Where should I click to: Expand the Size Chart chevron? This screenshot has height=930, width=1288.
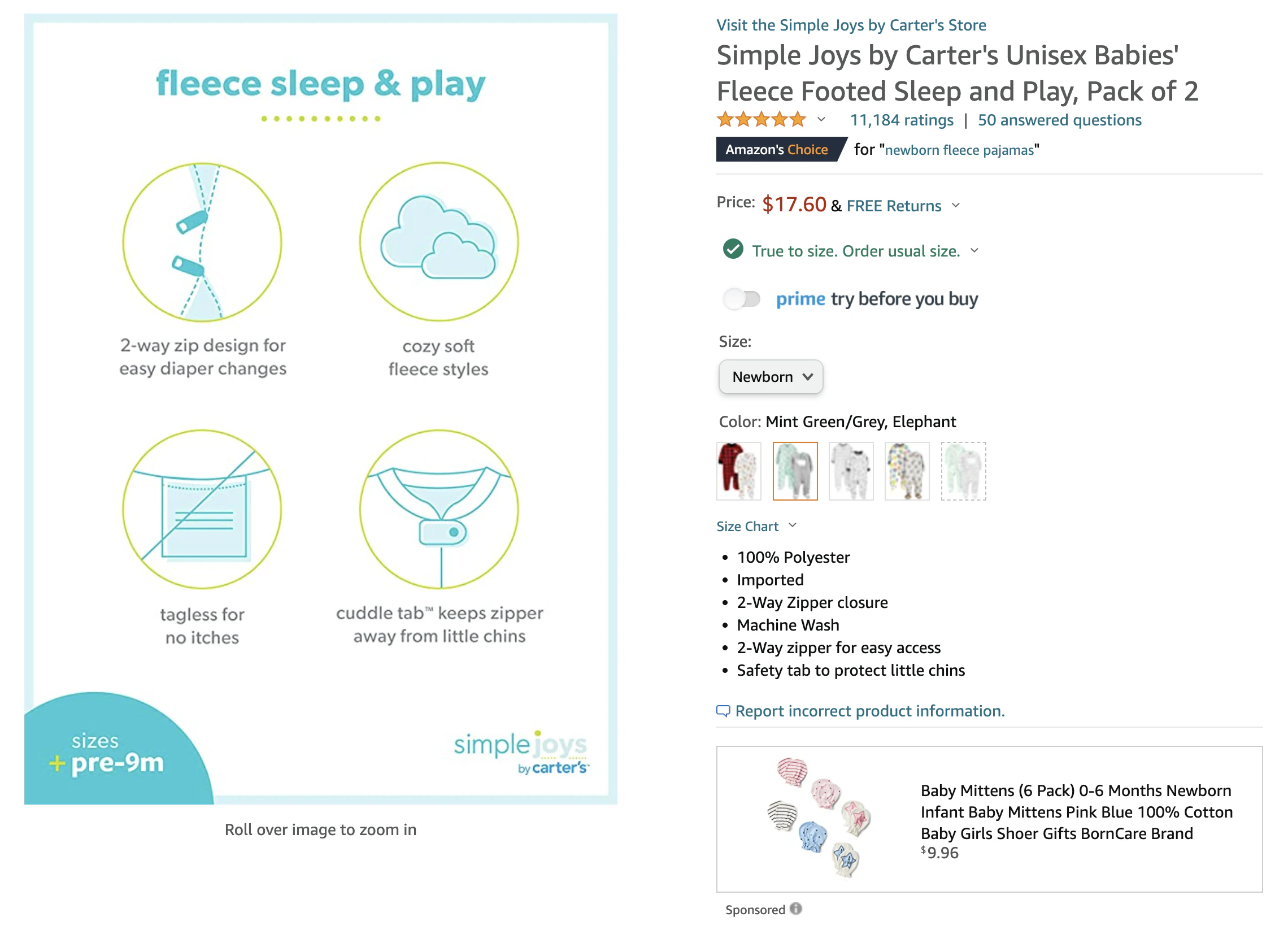pyautogui.click(x=793, y=525)
